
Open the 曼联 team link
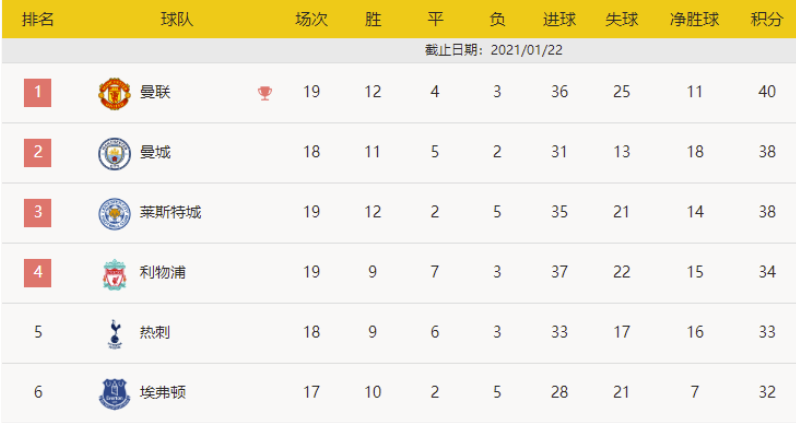click(155, 93)
